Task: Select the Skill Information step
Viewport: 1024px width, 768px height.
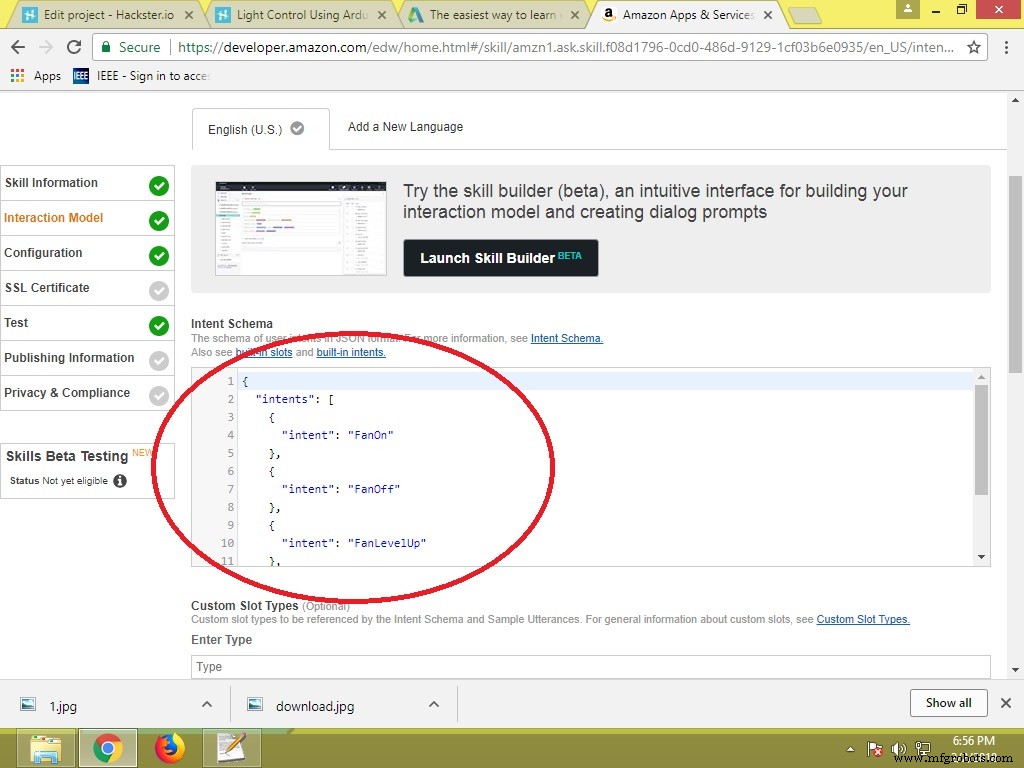Action: click(x=52, y=183)
